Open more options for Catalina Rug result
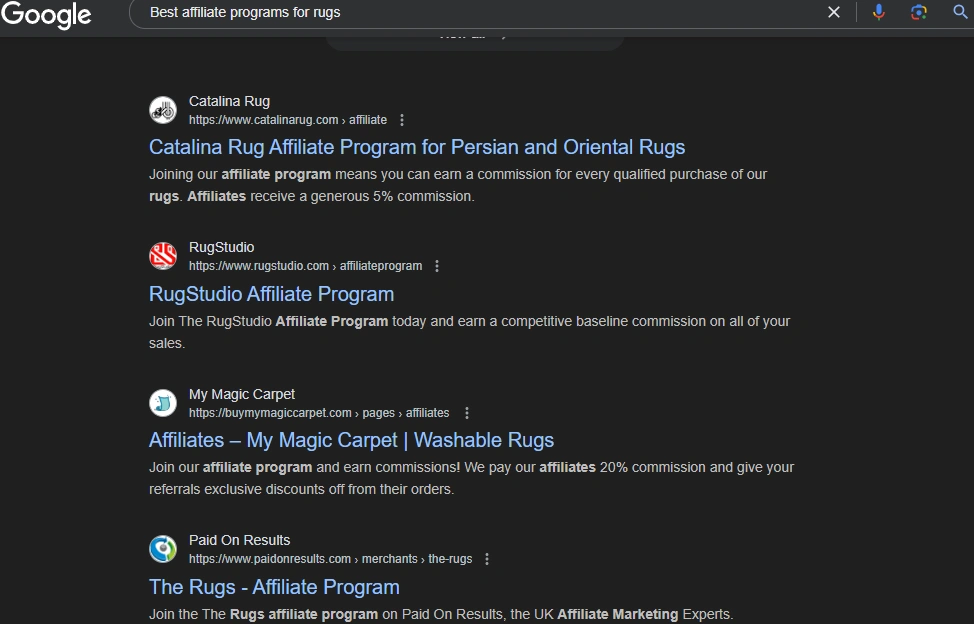The height and width of the screenshot is (624, 974). pyautogui.click(x=402, y=120)
